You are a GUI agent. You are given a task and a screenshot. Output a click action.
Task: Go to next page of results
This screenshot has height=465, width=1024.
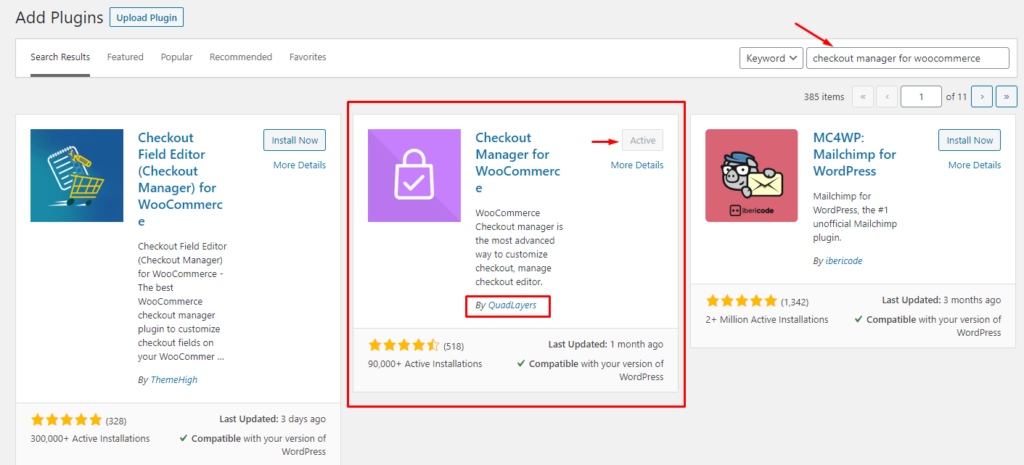point(982,97)
